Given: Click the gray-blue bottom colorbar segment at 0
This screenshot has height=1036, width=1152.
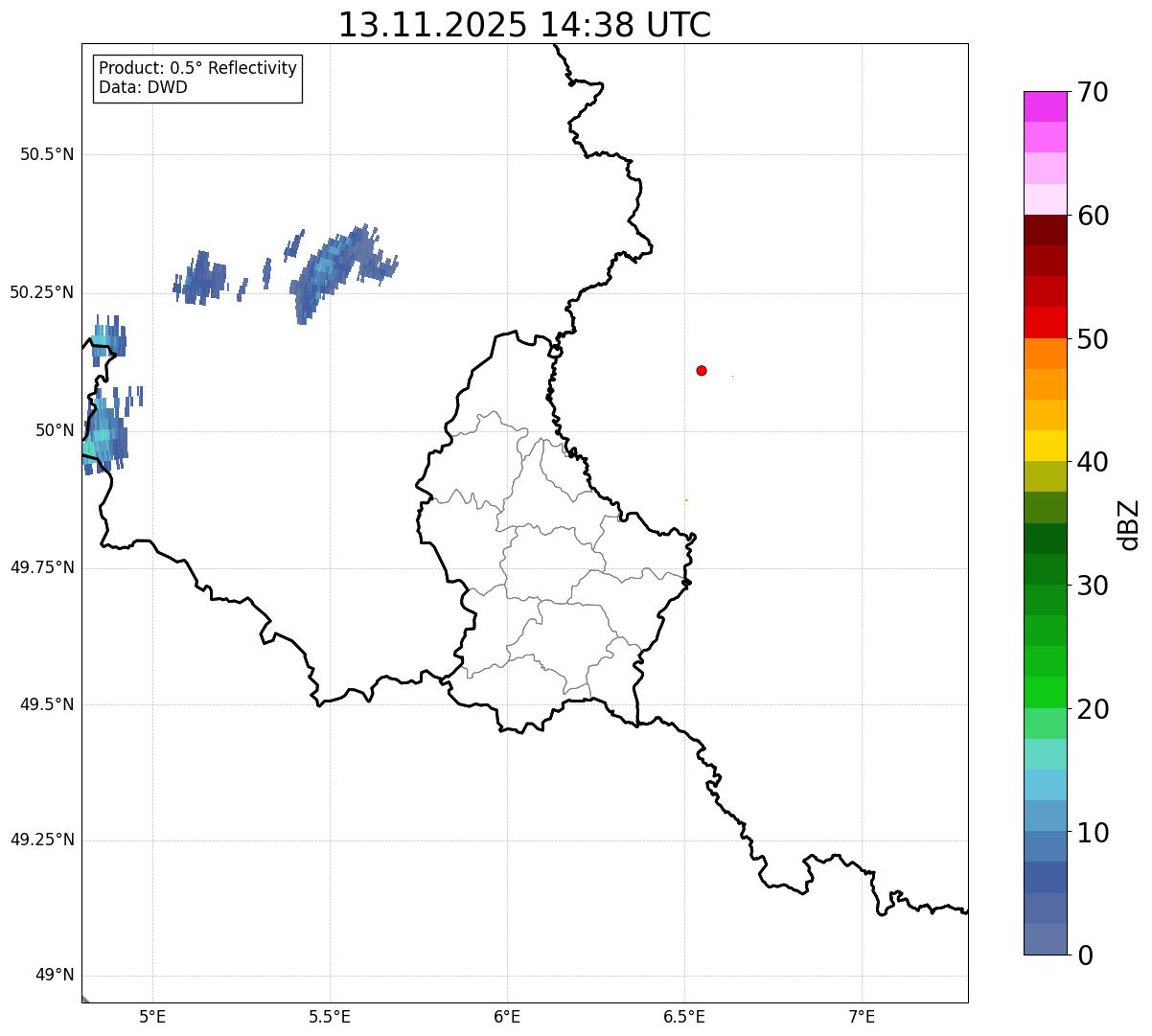Looking at the screenshot, I should click(x=1045, y=939).
